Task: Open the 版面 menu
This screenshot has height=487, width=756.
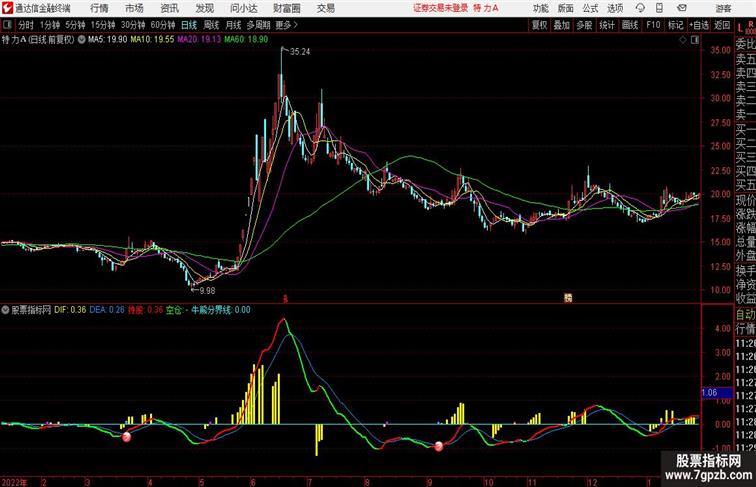Action: [x=566, y=8]
